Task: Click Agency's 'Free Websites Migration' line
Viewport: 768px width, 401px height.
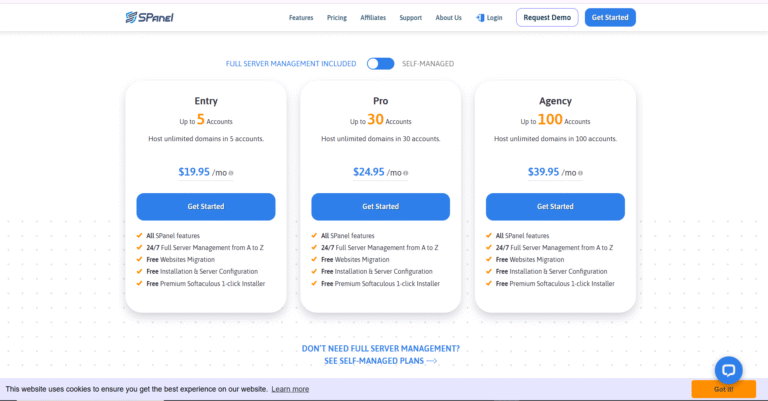Action: point(530,259)
